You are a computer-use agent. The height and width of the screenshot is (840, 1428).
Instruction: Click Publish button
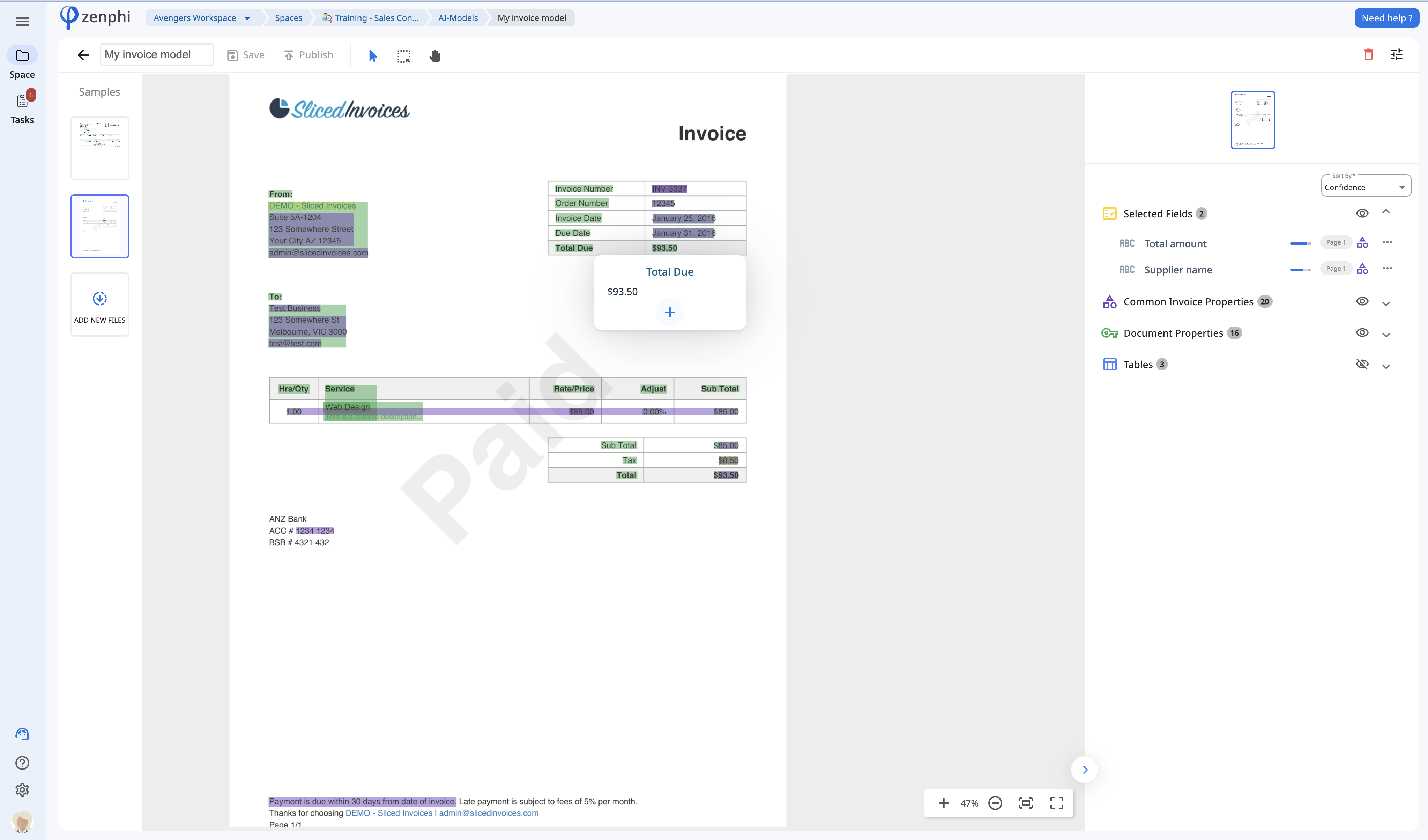pos(309,55)
